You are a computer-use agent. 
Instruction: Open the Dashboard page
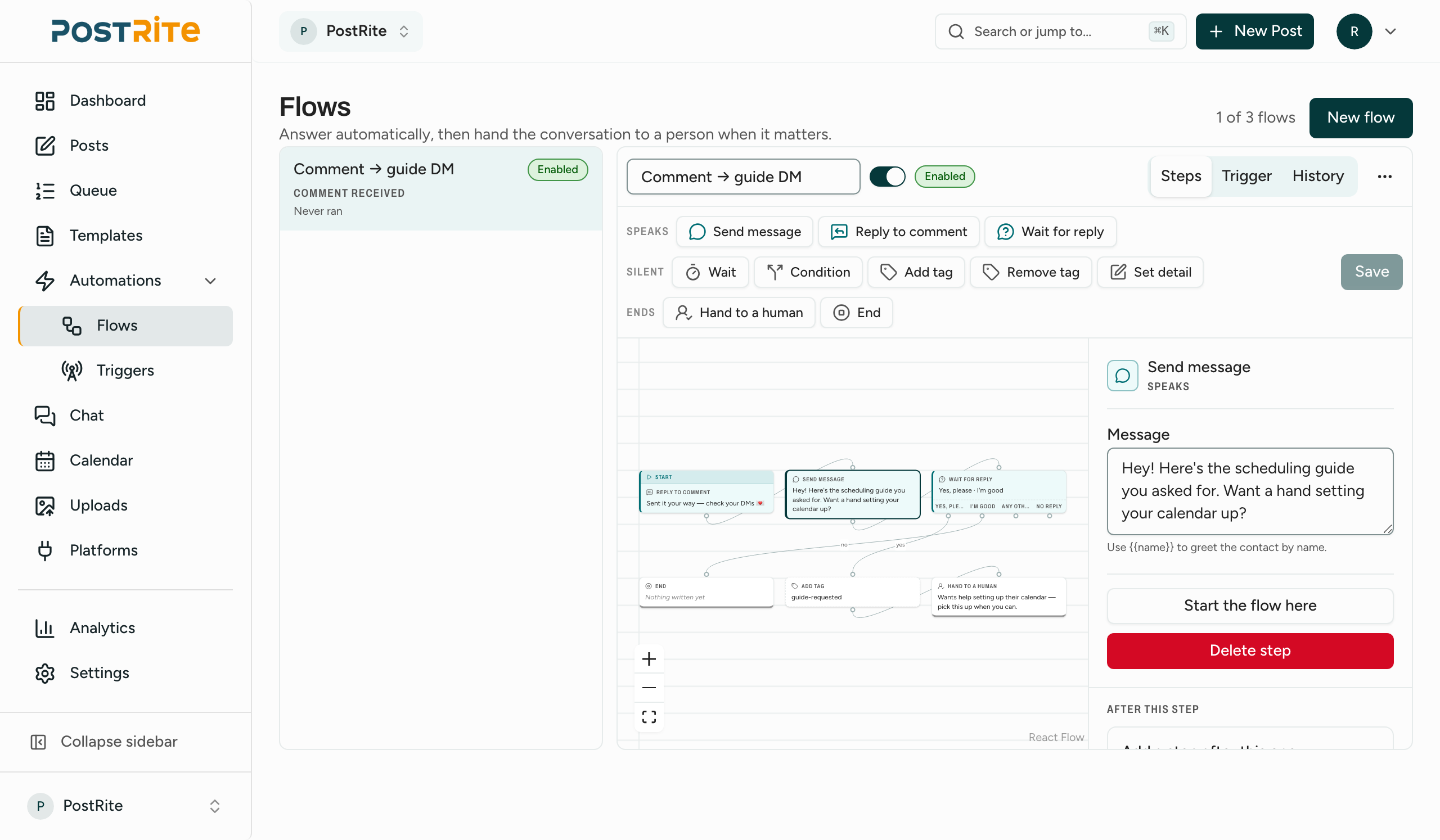tap(125, 101)
